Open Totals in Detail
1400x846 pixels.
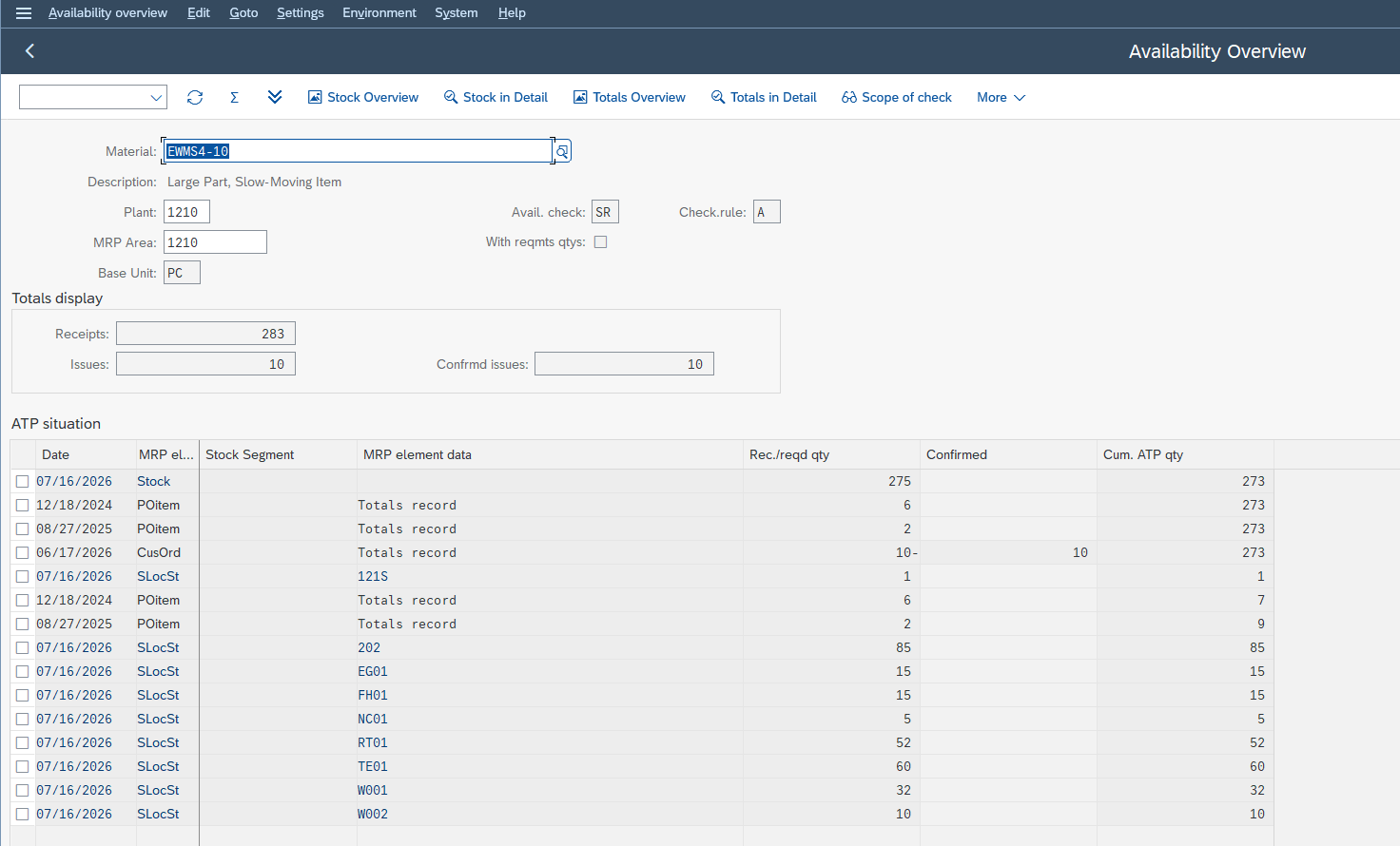(764, 97)
